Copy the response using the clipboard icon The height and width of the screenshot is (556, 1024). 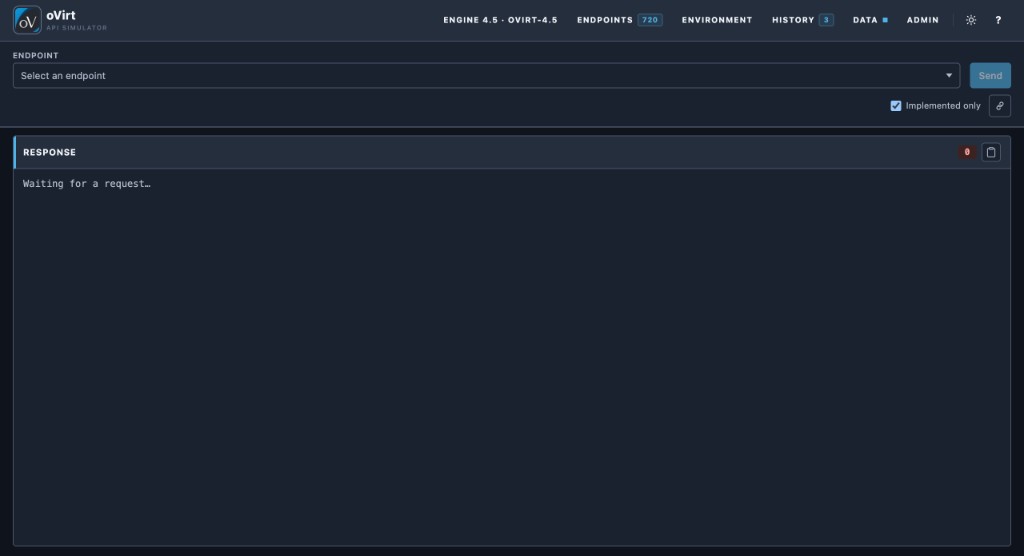[x=991, y=152]
